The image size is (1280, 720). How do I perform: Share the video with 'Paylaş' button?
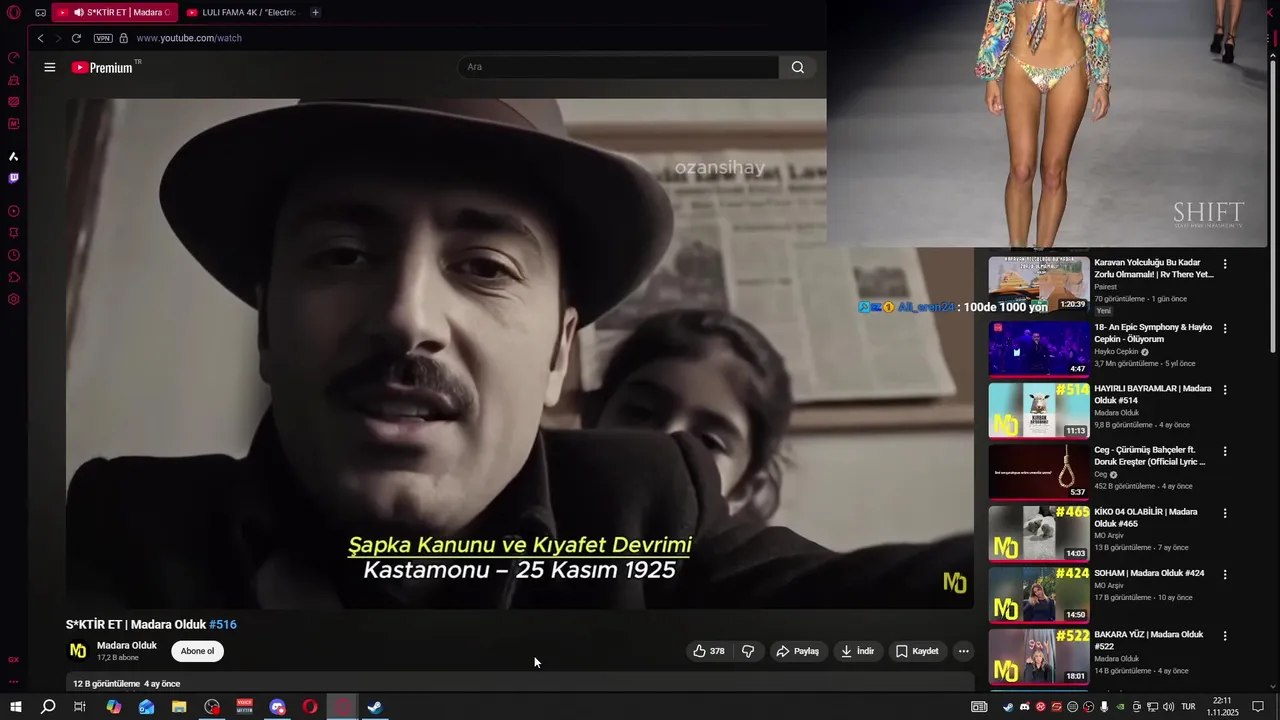click(798, 651)
